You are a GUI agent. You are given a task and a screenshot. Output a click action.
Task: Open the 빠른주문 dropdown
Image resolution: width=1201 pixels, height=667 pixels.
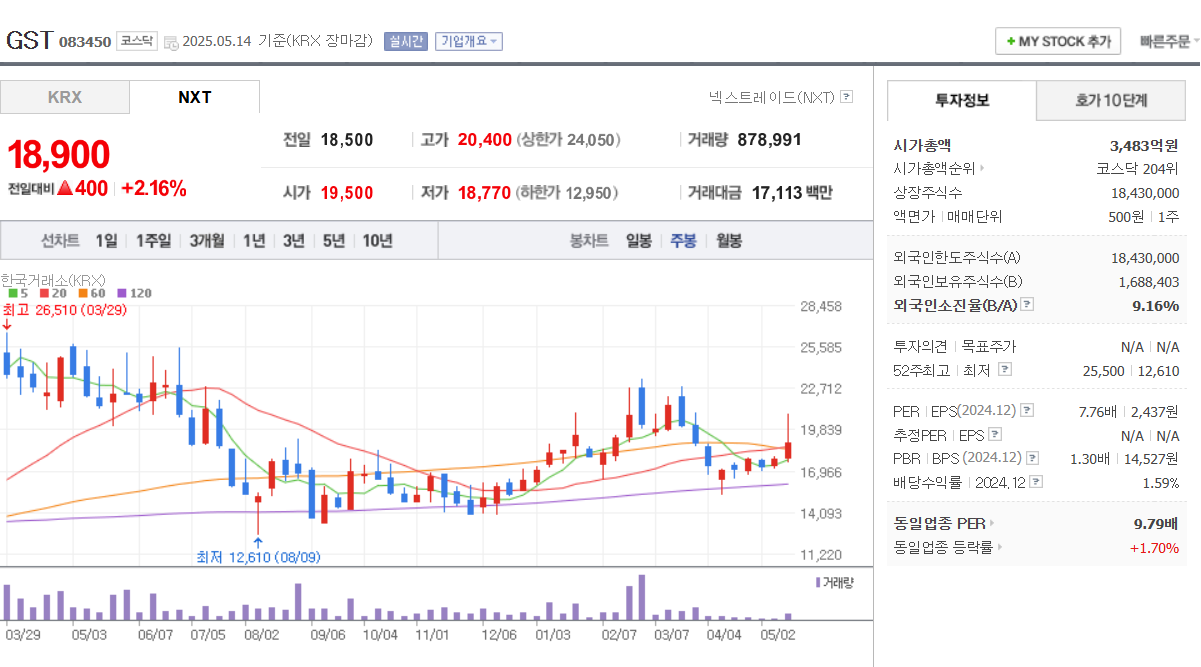coord(1170,41)
